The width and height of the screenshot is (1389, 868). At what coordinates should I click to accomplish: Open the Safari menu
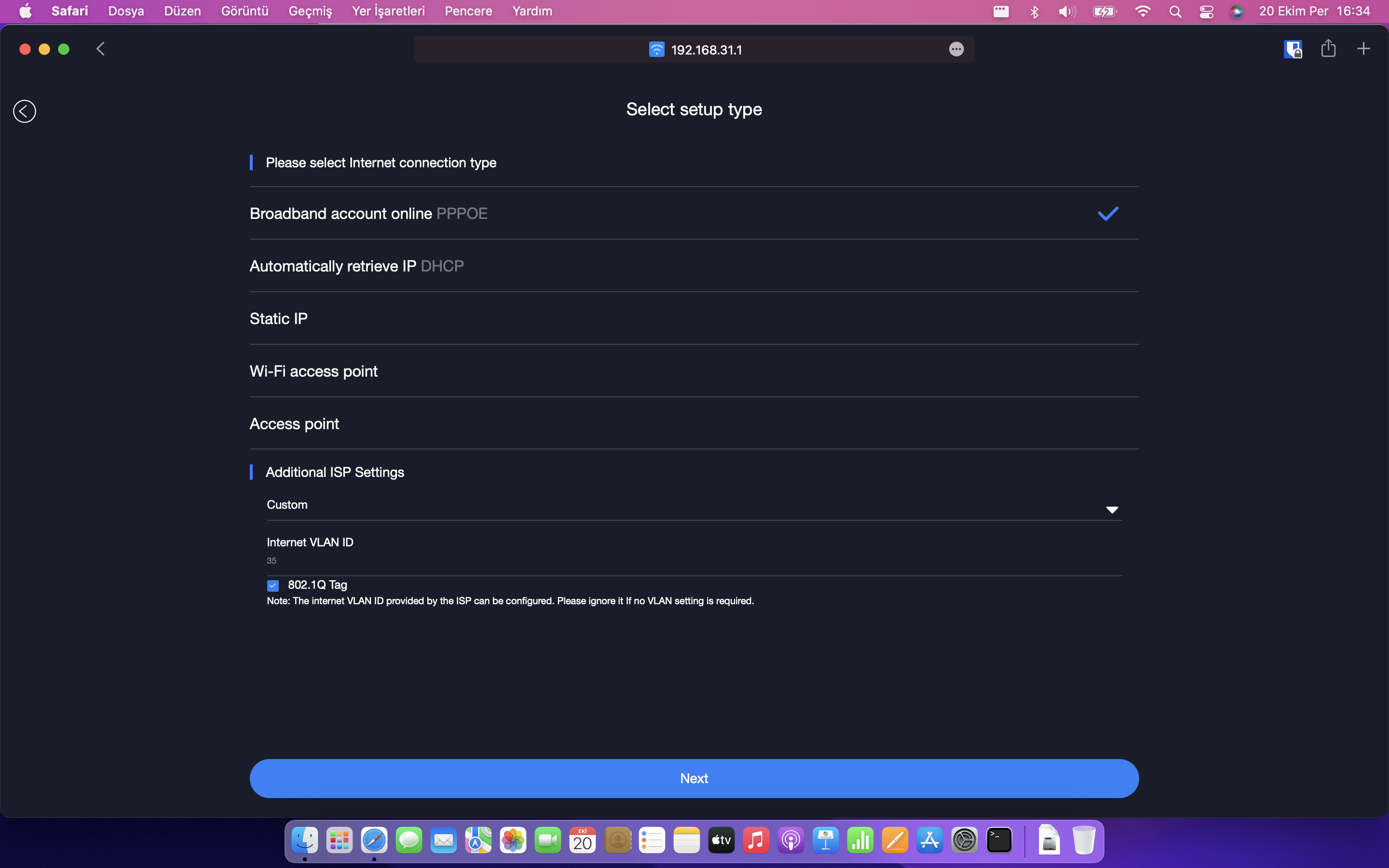click(69, 11)
